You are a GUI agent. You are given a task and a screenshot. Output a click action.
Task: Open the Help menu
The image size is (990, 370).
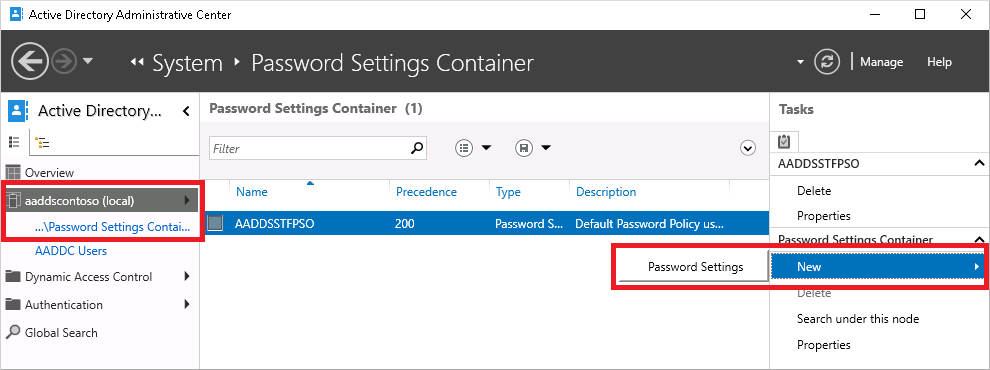[x=939, y=62]
